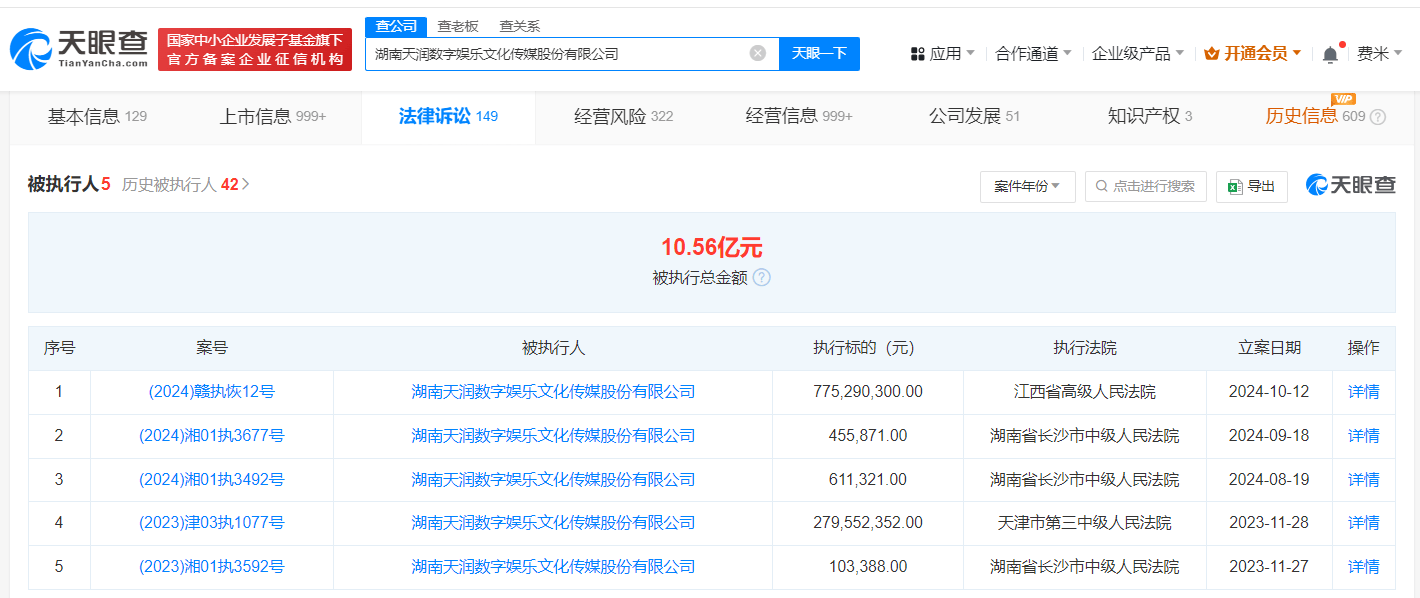Select the amount 611,321.00
Viewport: 1420px width, 598px height.
[868, 480]
